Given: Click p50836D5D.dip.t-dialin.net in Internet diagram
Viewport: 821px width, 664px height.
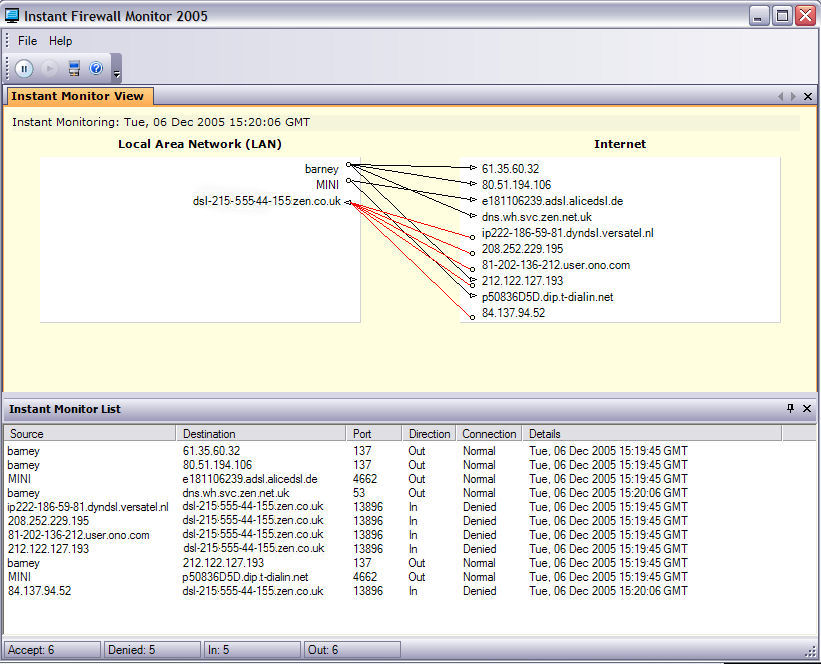Looking at the screenshot, I should point(548,297).
